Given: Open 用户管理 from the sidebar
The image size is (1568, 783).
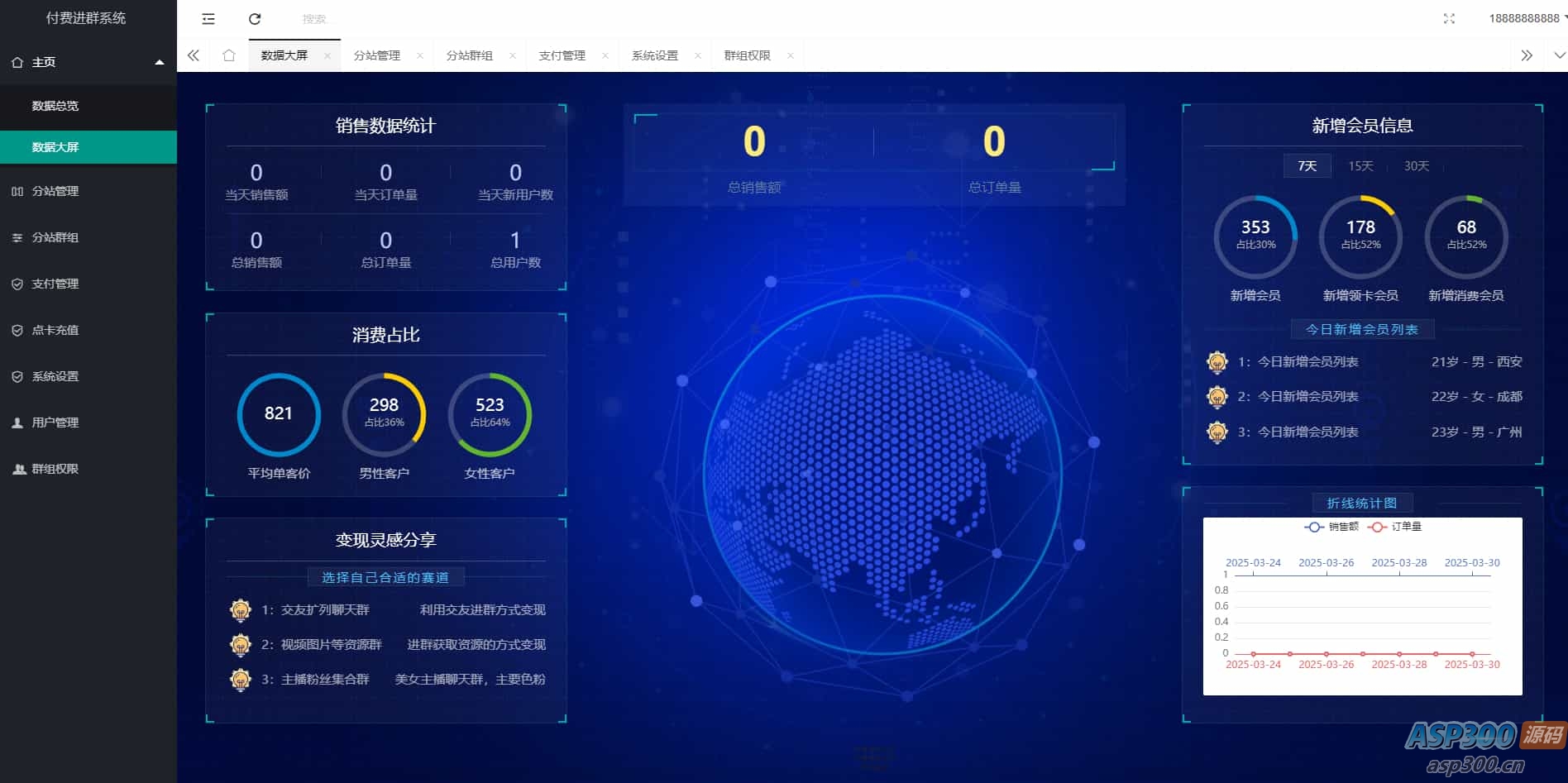Looking at the screenshot, I should tap(55, 423).
